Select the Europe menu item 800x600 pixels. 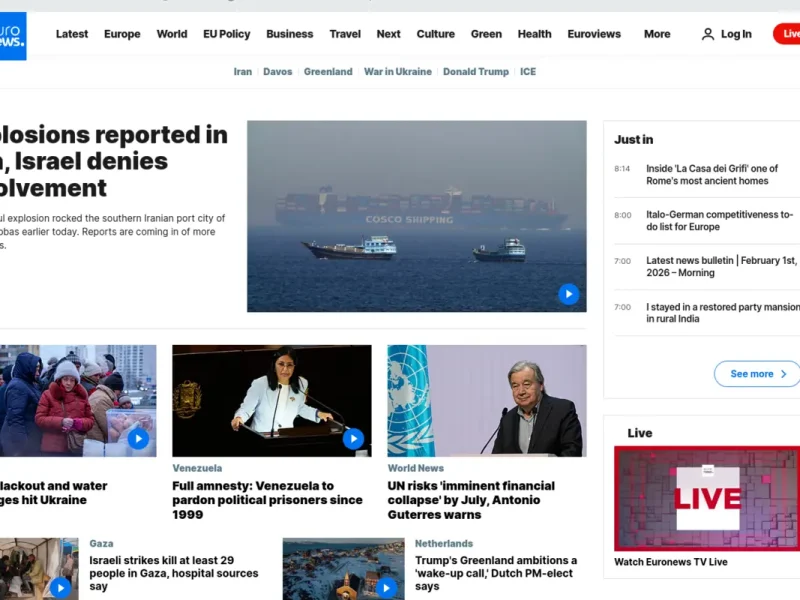point(122,33)
